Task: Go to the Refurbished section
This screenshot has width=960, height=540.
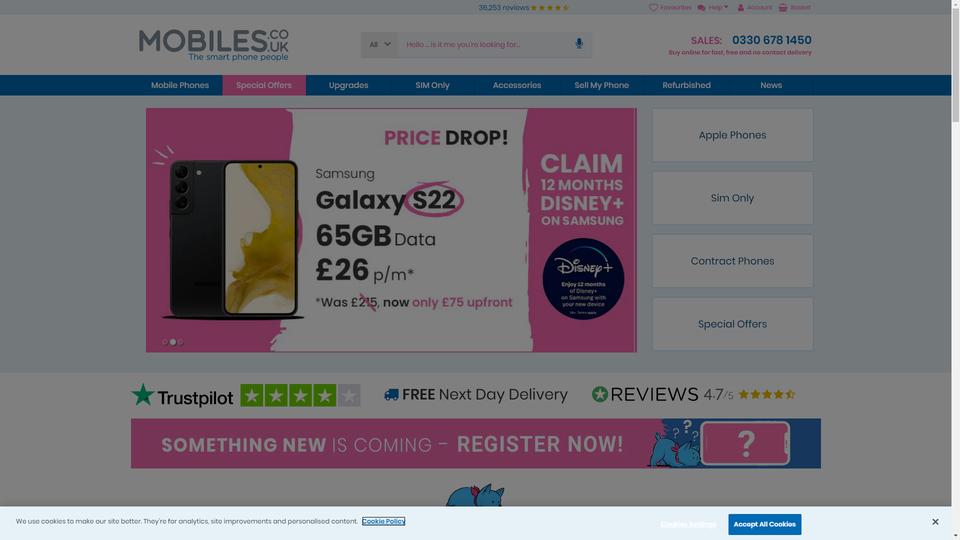Action: click(x=686, y=85)
